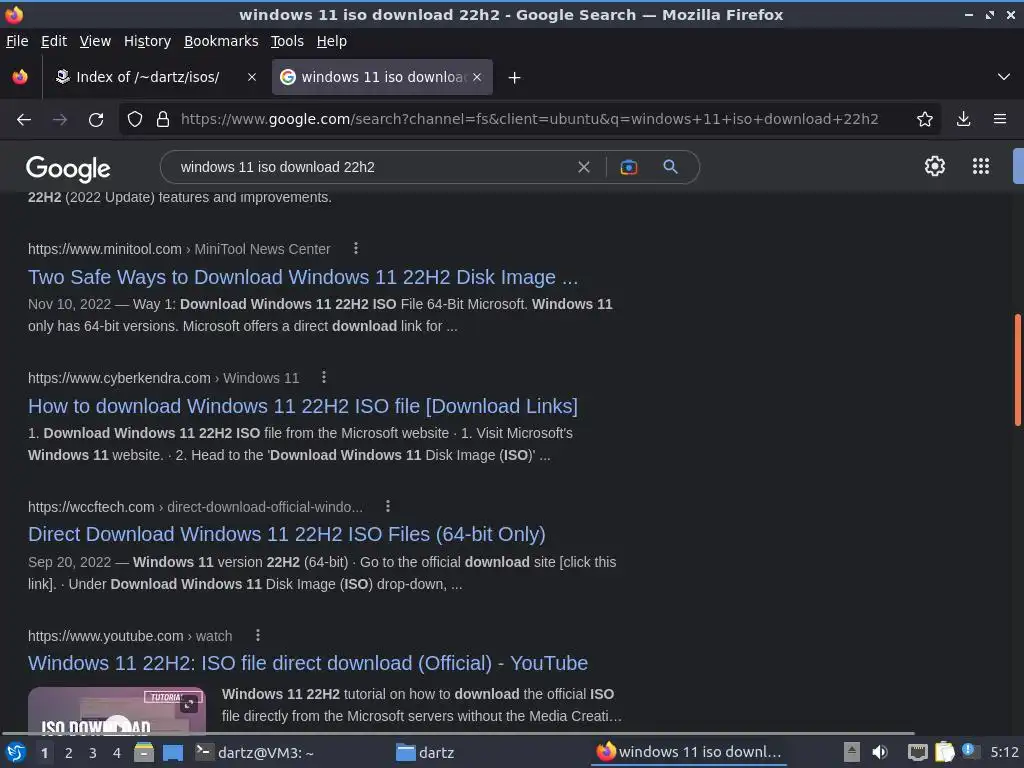1024x768 pixels.
Task: Open Direct Download Windows 11 22H2 ISO link
Action: click(287, 534)
